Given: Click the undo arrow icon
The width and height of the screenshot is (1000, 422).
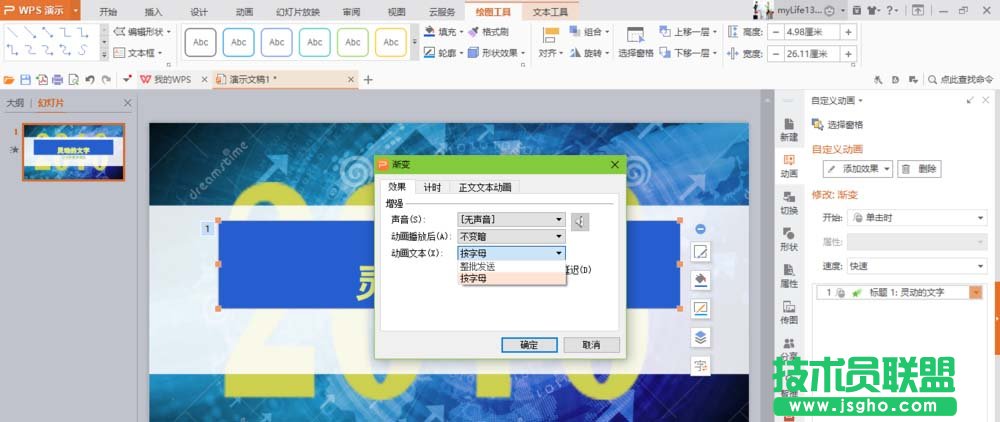Looking at the screenshot, I should 90,80.
